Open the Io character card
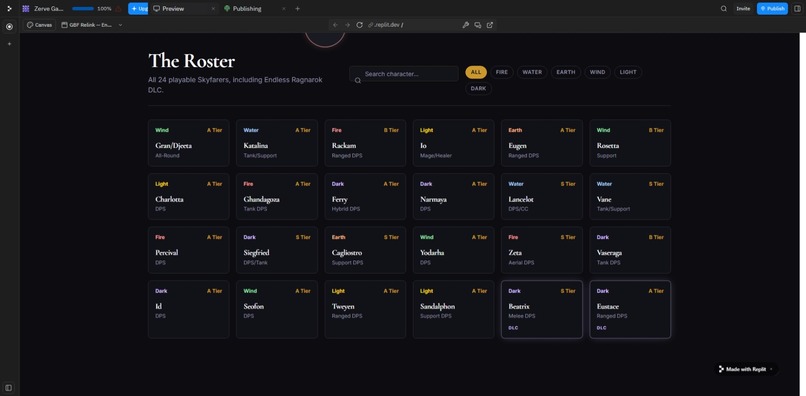 point(454,143)
